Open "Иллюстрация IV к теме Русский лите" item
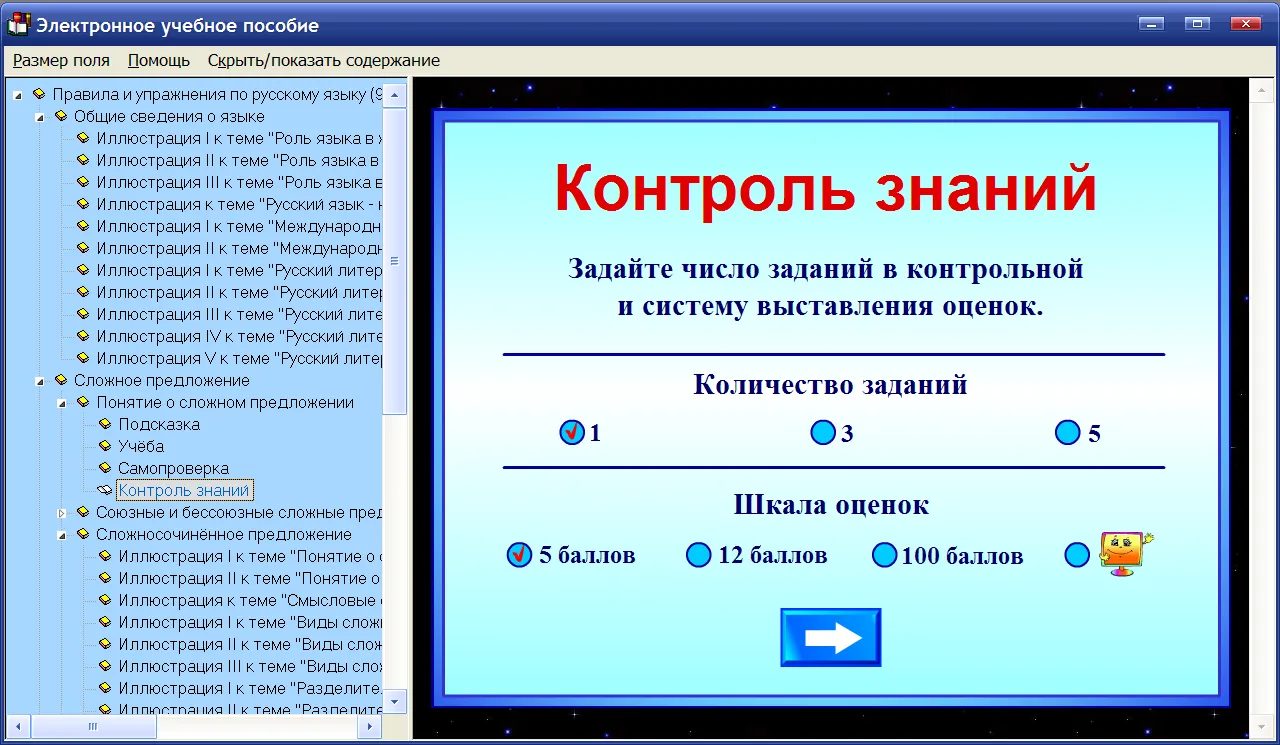1280x745 pixels. coord(240,336)
